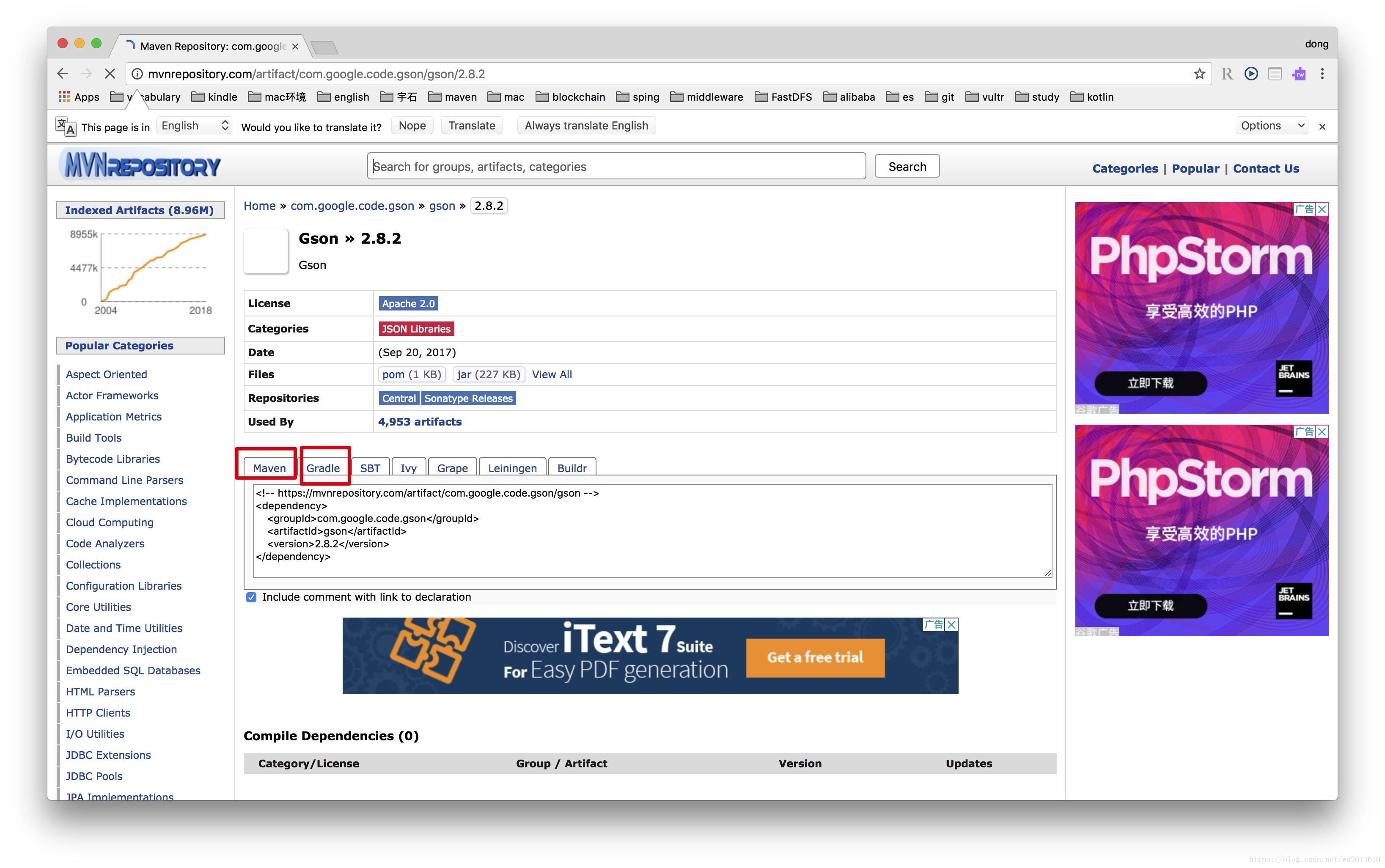Click the Search button
The image size is (1385, 868).
click(x=907, y=166)
